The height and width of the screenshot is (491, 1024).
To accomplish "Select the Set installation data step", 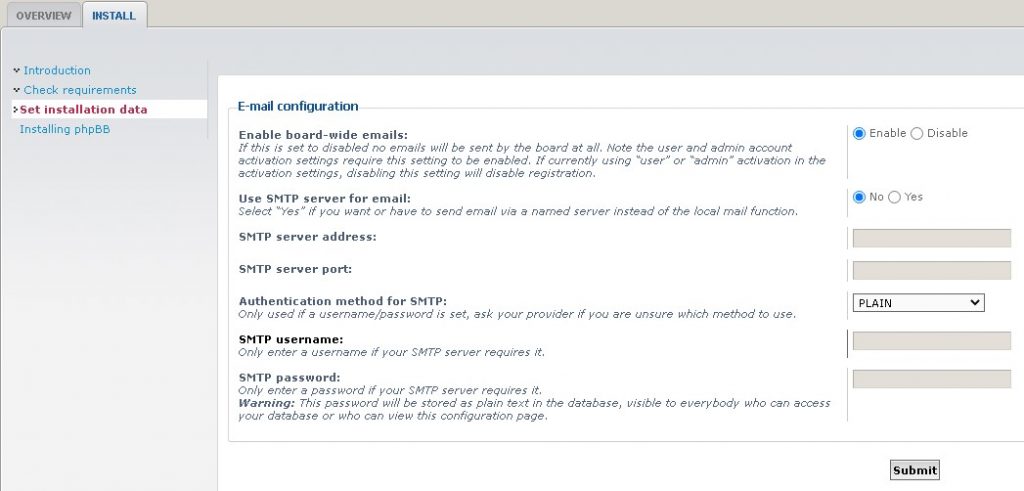I will coord(83,109).
